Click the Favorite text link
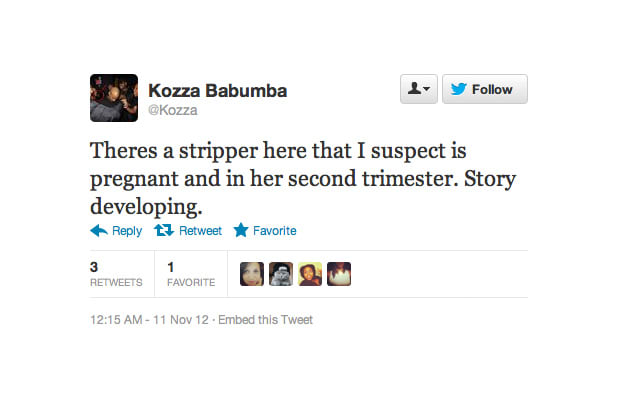Viewport: 620px width, 400px height. click(x=275, y=231)
